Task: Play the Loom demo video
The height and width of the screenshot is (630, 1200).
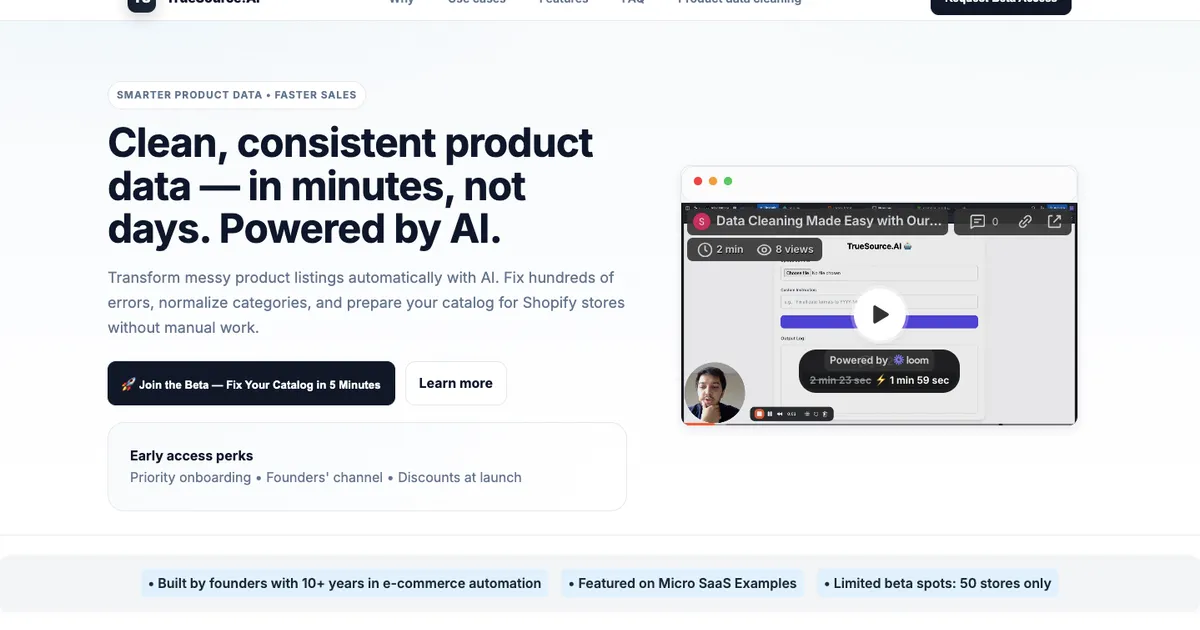Action: (880, 314)
